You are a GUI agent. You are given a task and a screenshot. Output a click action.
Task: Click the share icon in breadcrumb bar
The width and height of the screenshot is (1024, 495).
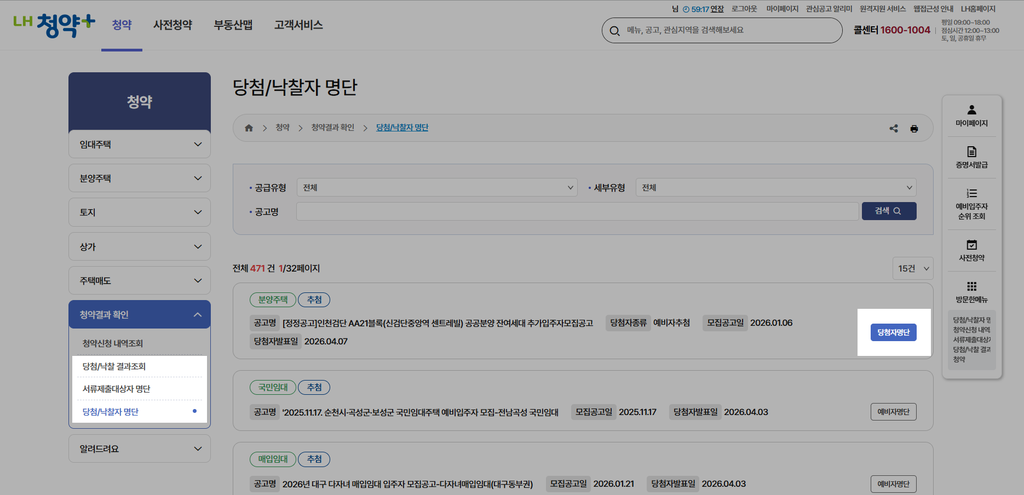coord(893,129)
